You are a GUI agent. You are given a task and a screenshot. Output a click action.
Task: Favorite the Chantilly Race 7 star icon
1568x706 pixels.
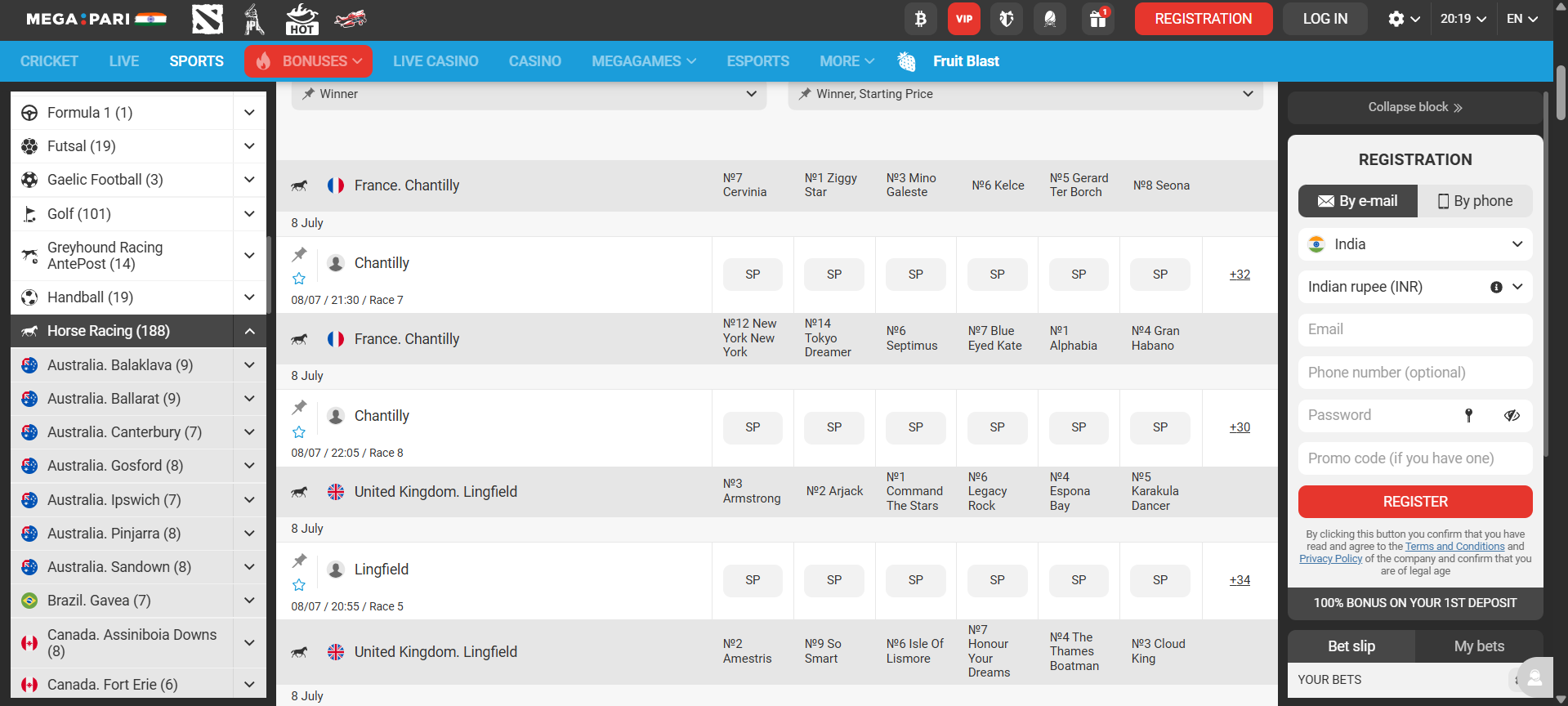coord(299,279)
